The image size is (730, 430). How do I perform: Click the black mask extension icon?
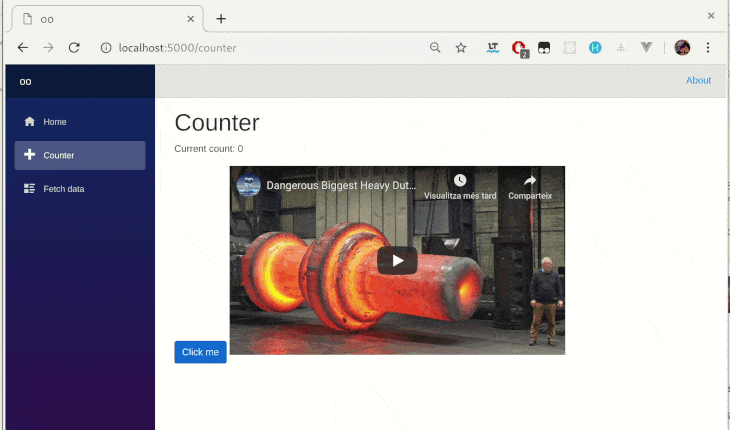544,47
